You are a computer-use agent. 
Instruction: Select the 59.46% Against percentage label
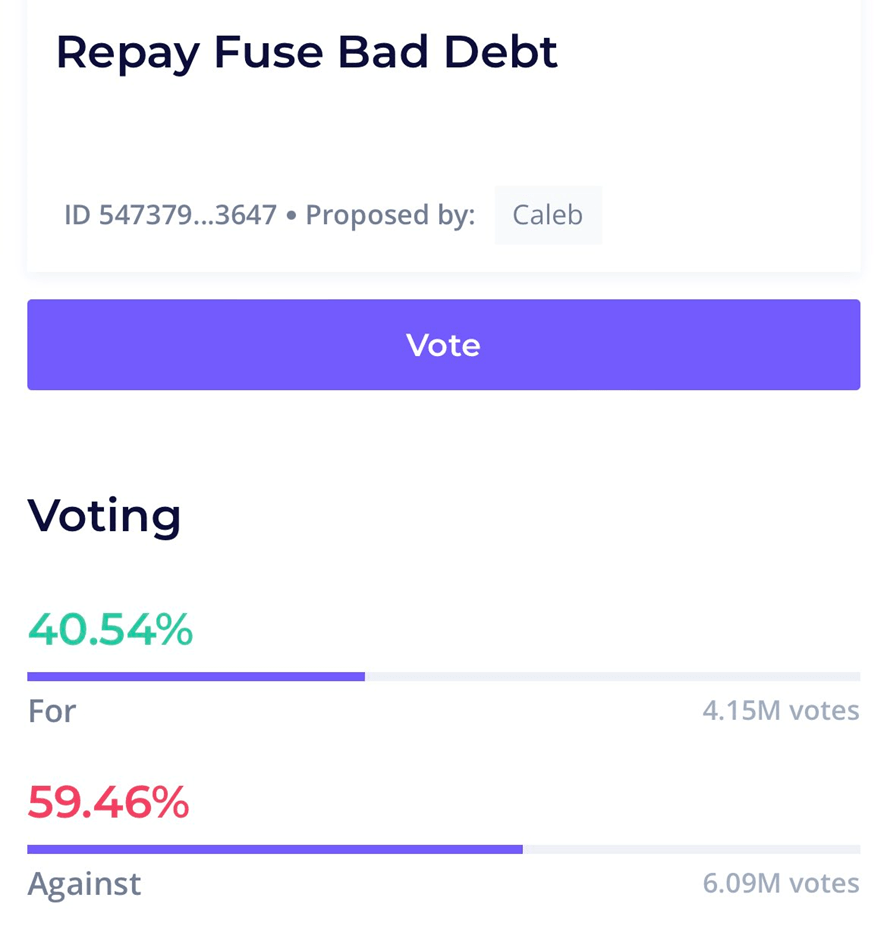click(108, 803)
